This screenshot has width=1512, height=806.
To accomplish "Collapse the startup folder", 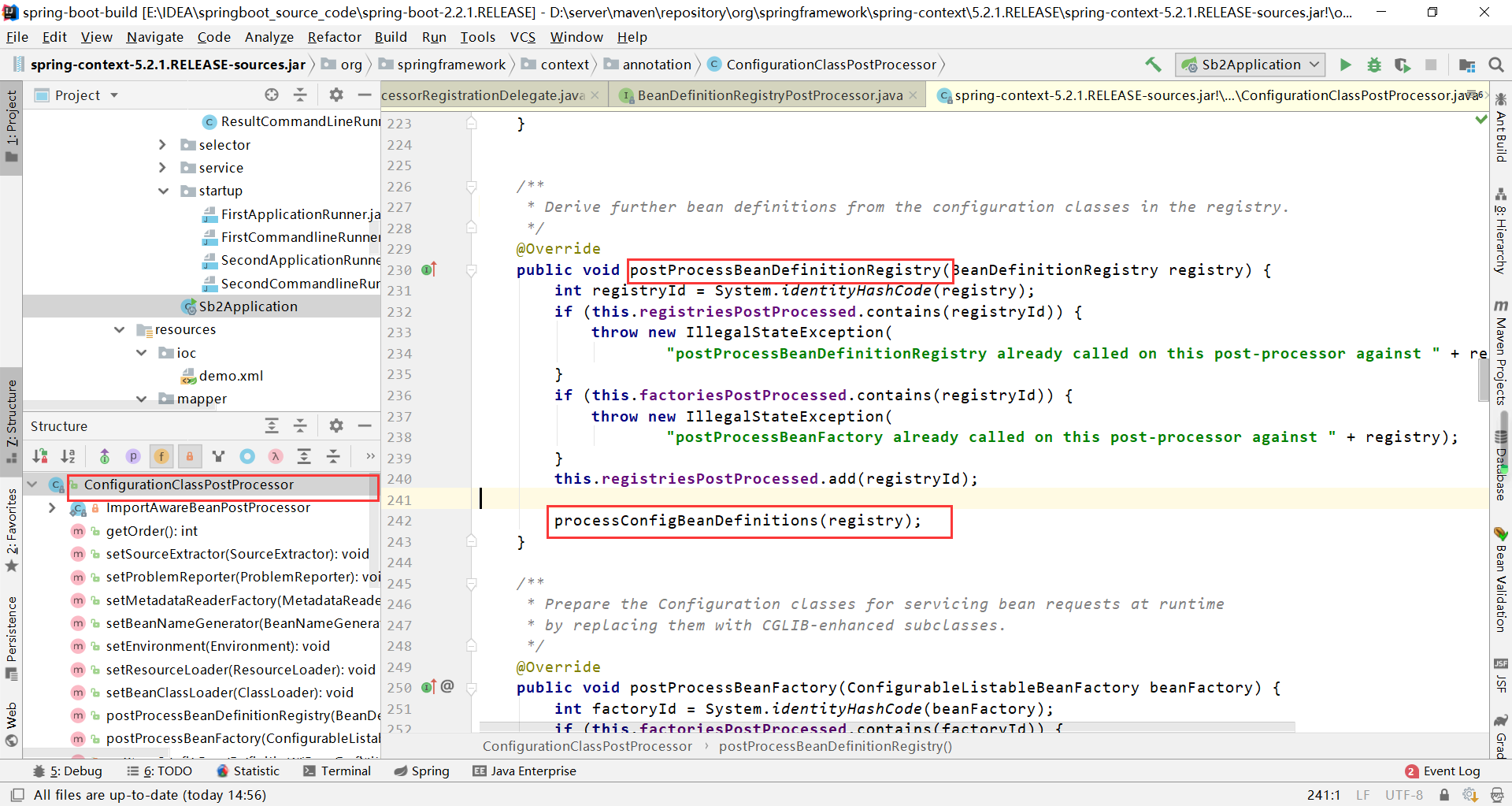I will click(163, 191).
